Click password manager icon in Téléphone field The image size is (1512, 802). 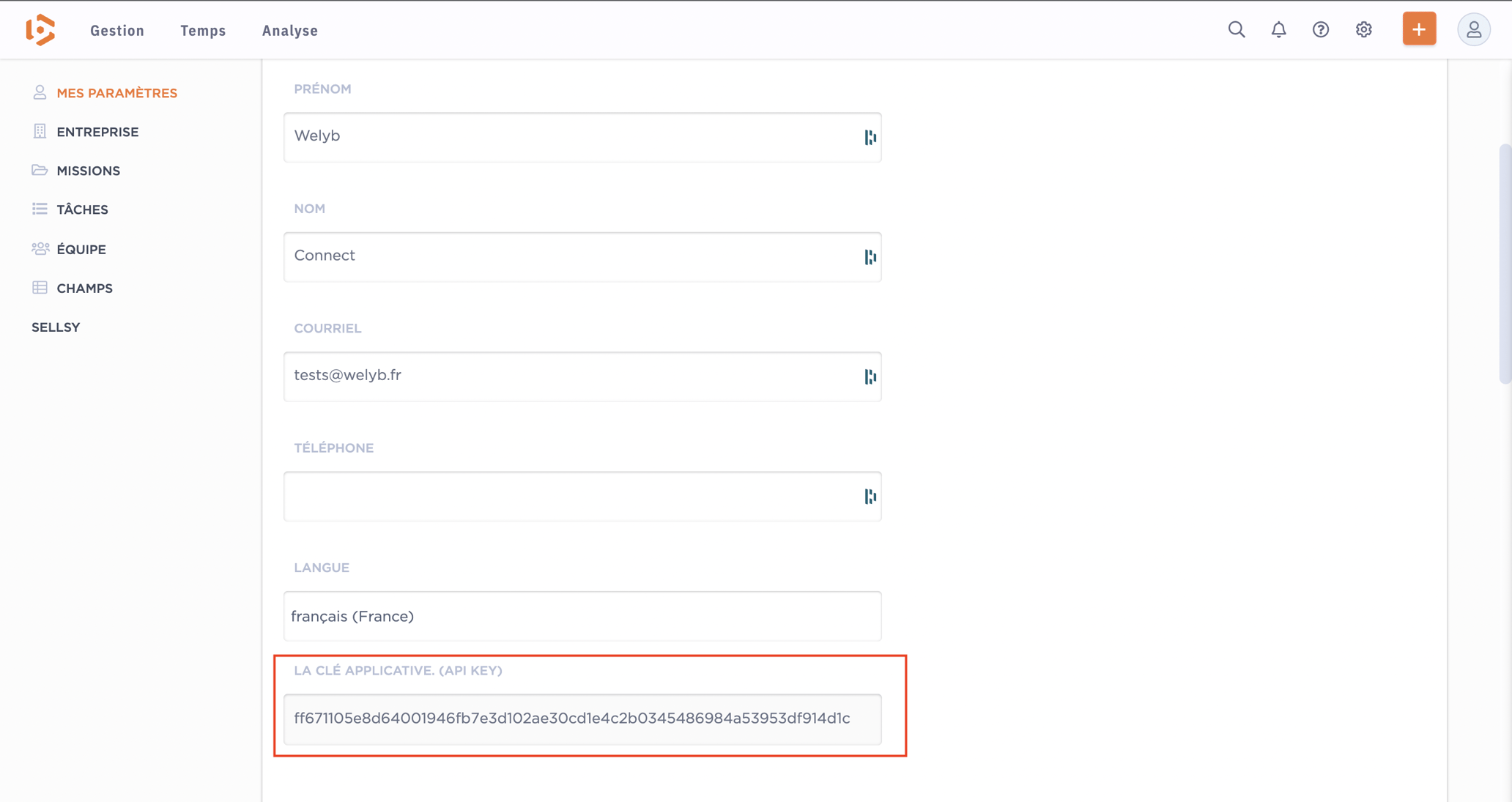pos(870,497)
